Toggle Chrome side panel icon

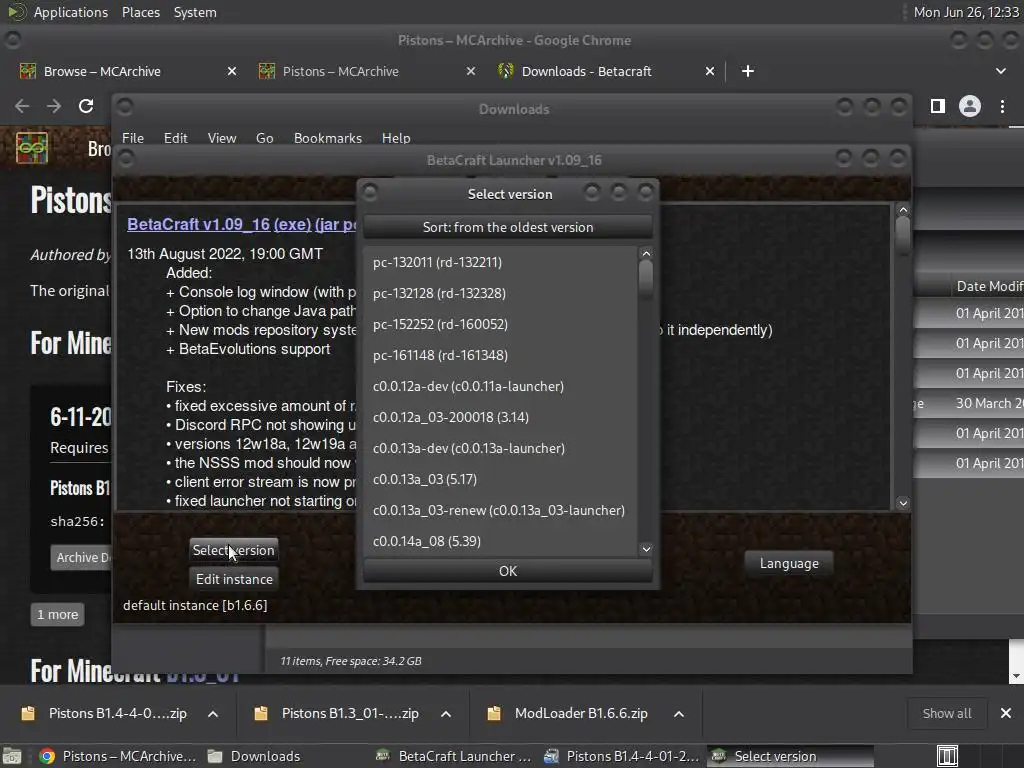pyautogui.click(x=938, y=106)
